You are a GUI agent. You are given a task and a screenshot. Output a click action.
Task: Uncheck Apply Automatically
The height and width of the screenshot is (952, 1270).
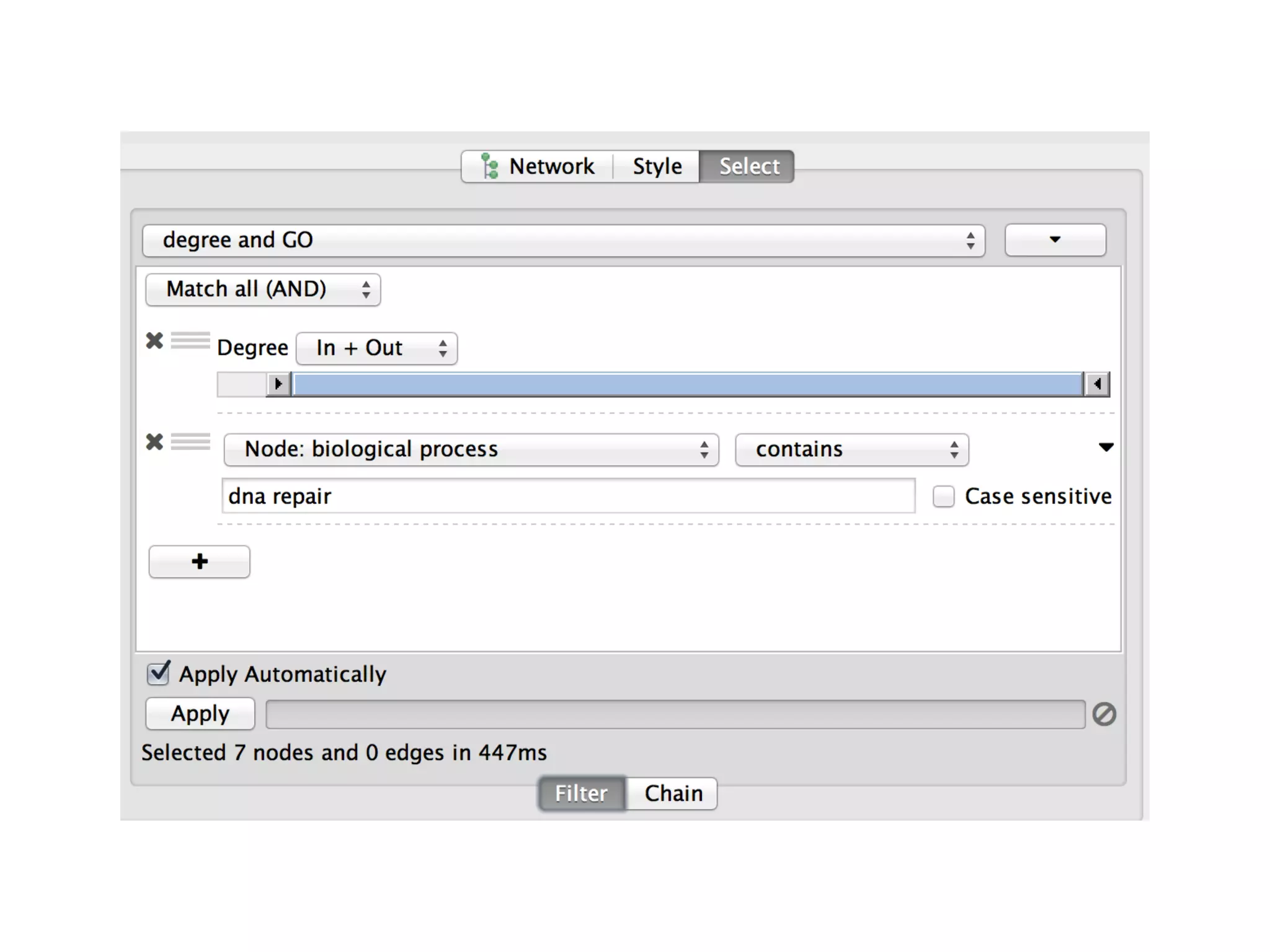pos(158,674)
